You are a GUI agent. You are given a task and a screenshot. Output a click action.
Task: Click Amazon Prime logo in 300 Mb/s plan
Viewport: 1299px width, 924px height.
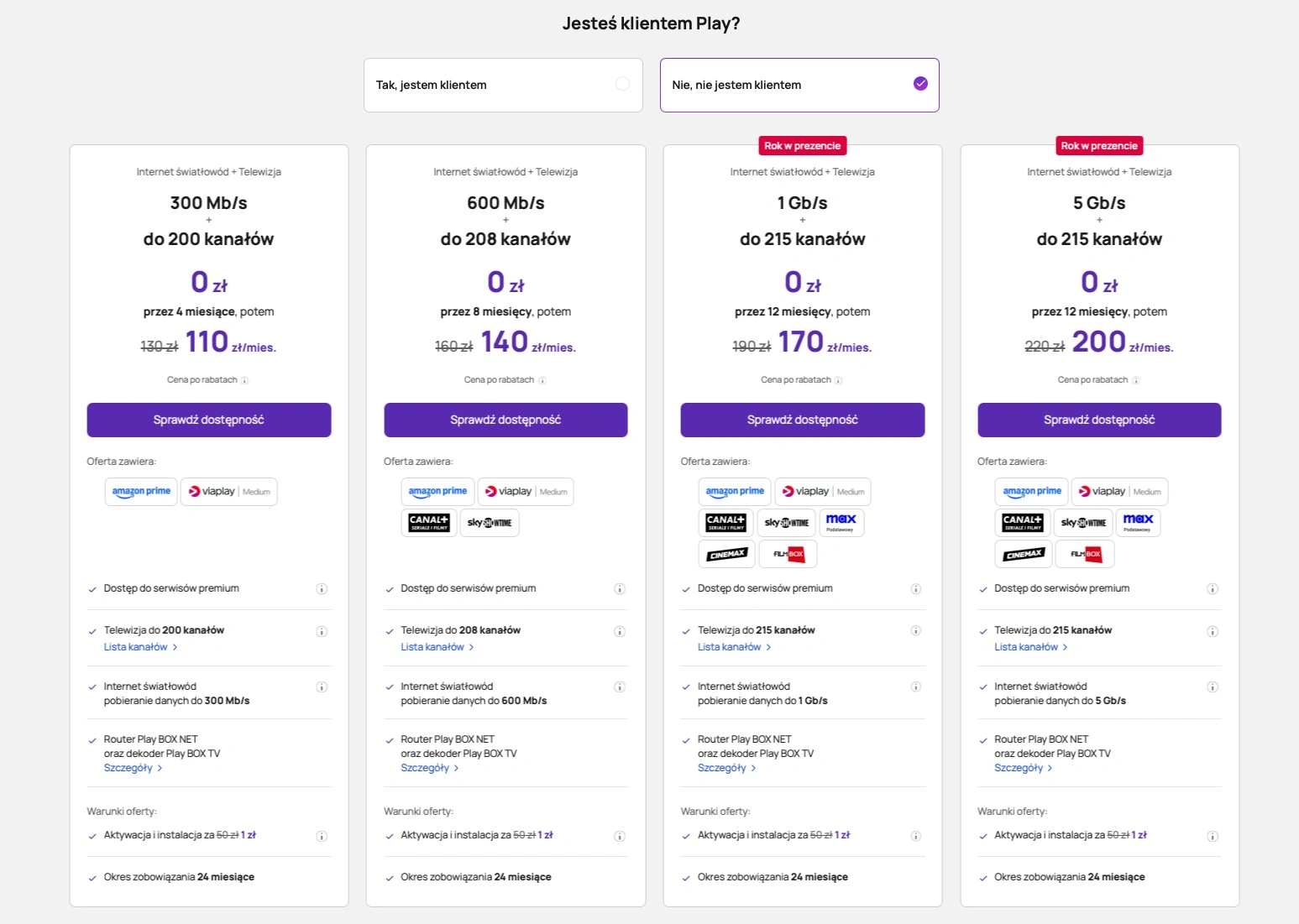tap(141, 492)
